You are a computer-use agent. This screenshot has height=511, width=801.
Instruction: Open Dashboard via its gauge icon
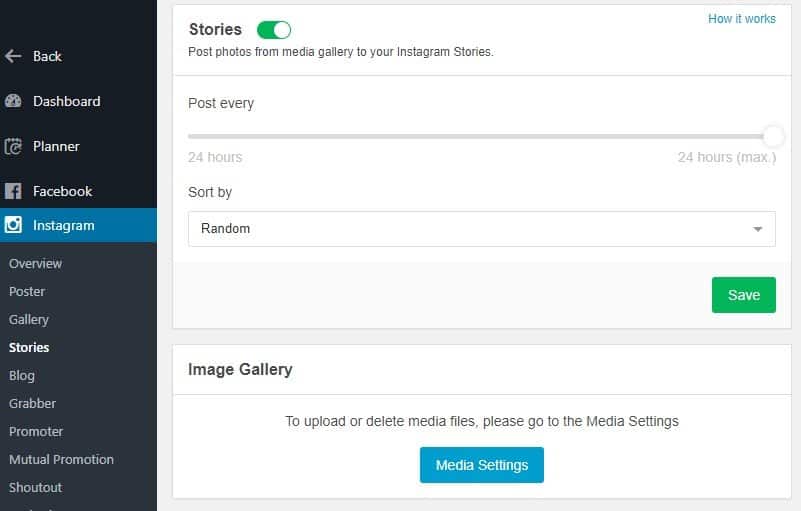[x=13, y=101]
